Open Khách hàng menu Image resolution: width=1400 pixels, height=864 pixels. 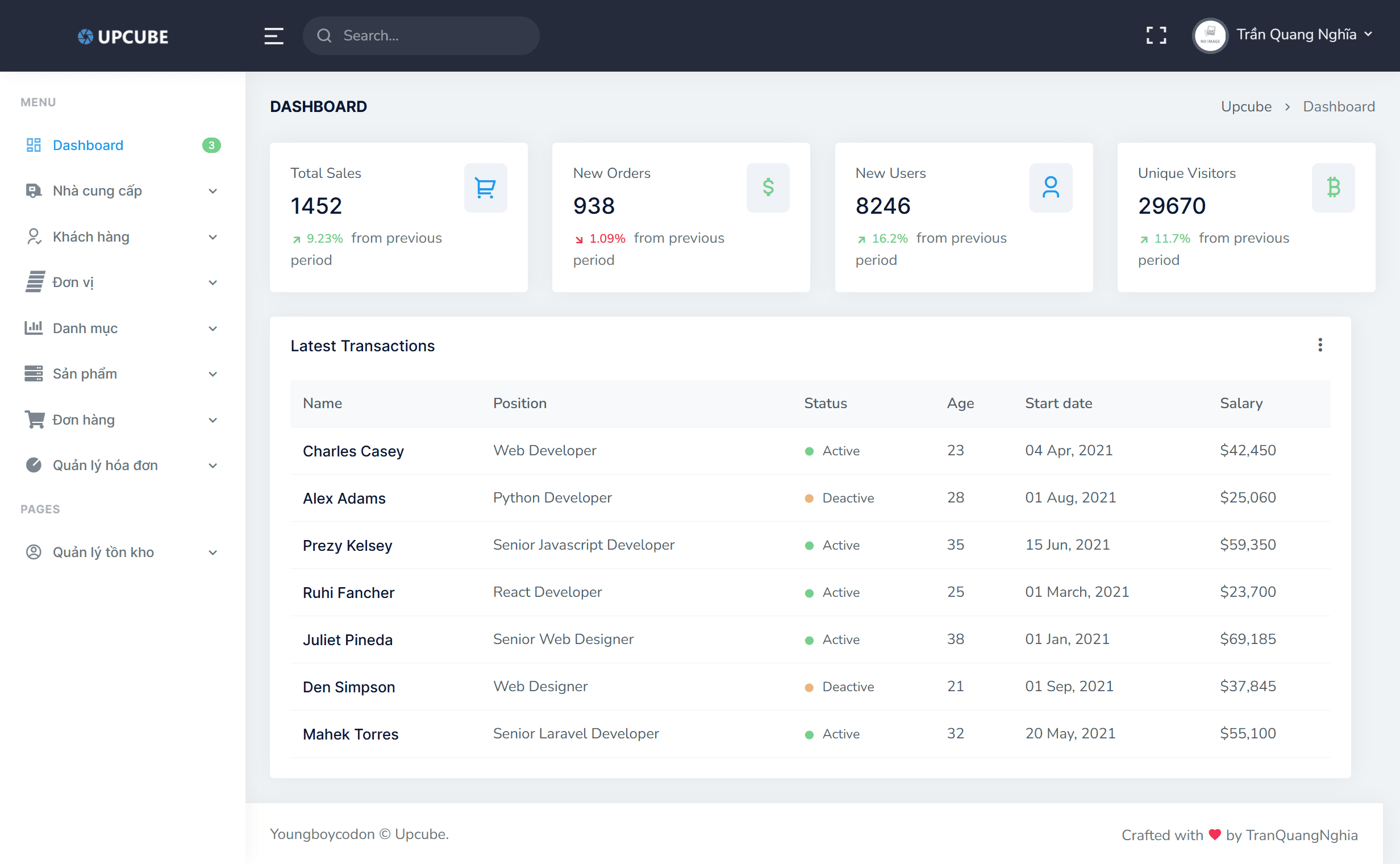point(122,236)
